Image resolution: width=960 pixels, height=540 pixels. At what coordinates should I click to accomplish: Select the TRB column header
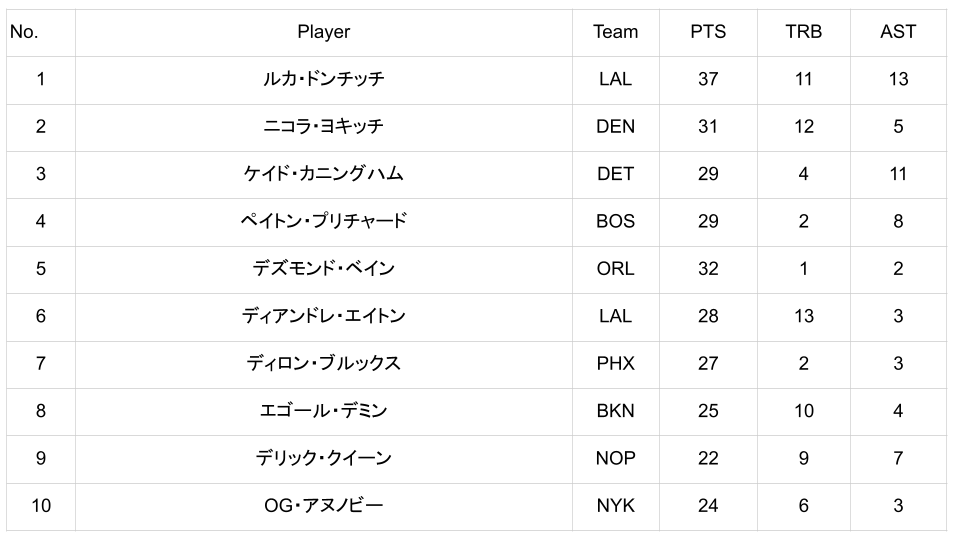(x=803, y=32)
